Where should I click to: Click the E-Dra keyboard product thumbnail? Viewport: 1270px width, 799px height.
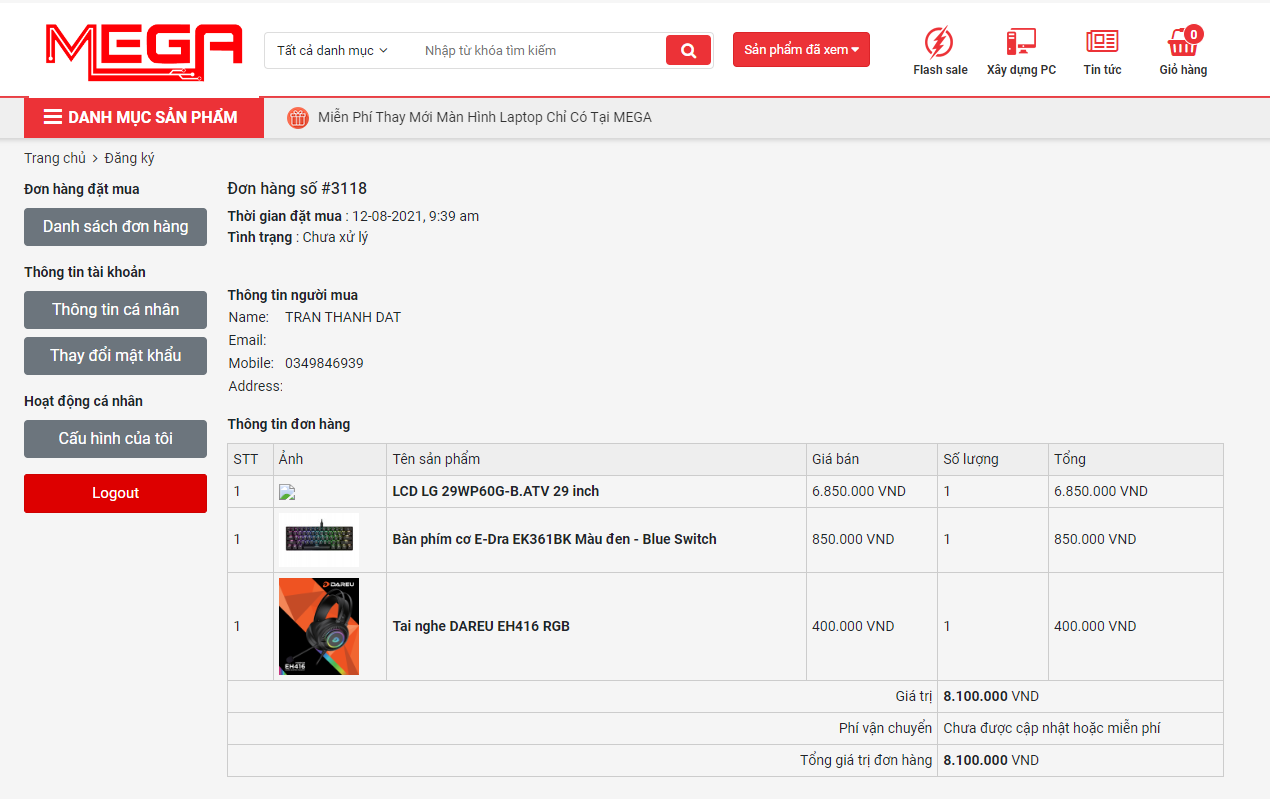[319, 540]
